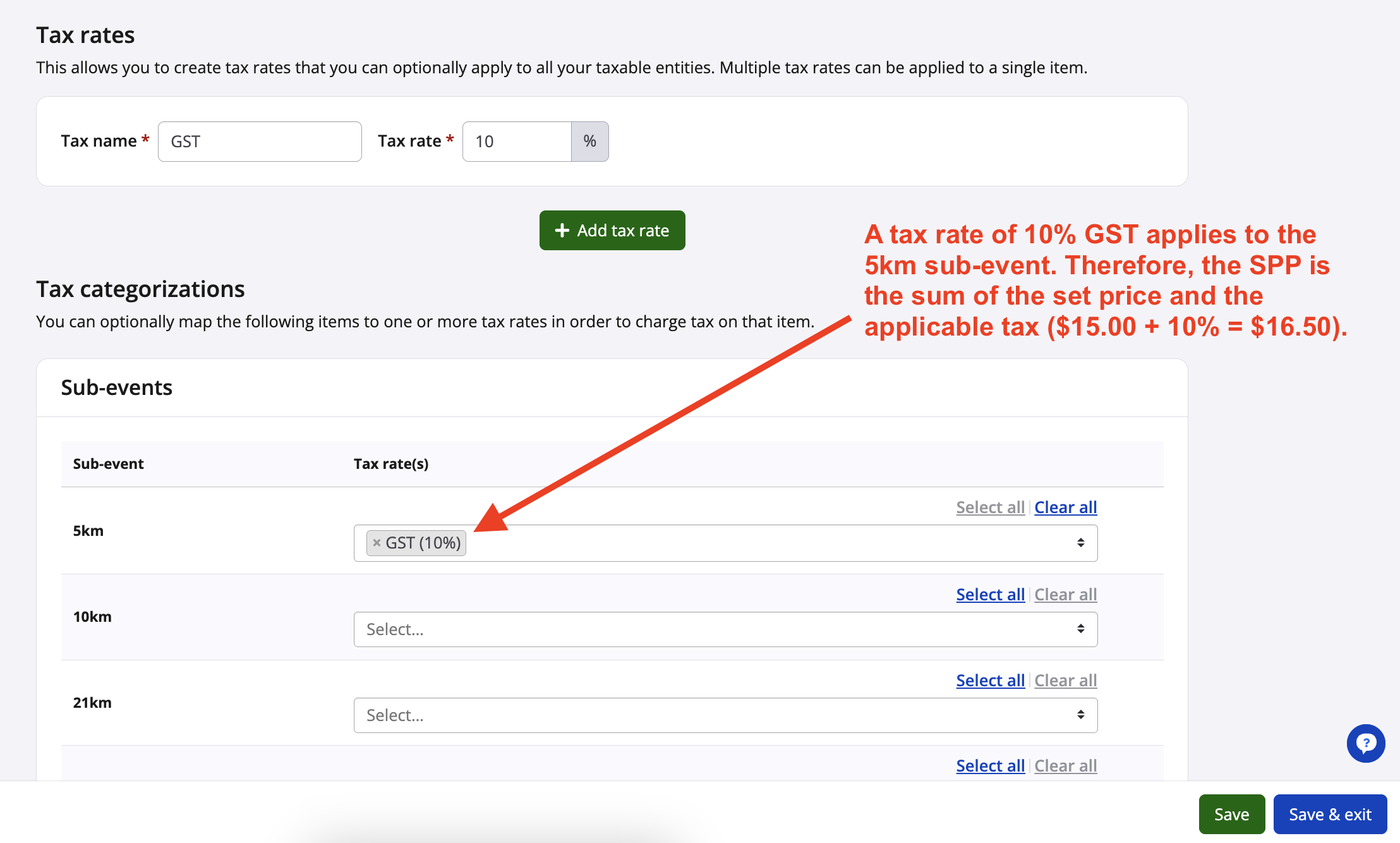Click Select all for 10km row
The image size is (1400, 843).
click(990, 595)
